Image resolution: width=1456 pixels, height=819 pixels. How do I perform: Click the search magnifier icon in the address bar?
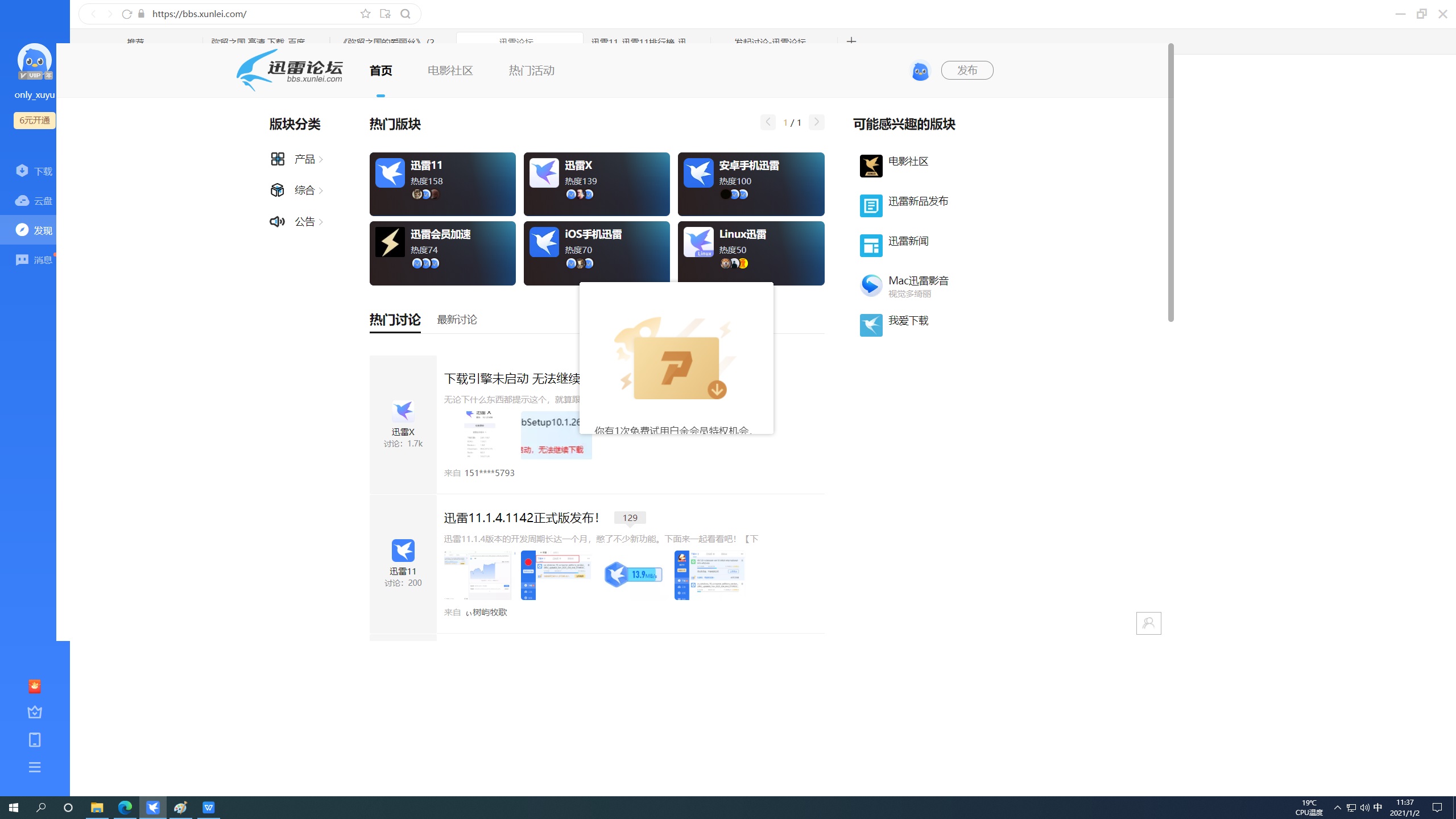406,14
